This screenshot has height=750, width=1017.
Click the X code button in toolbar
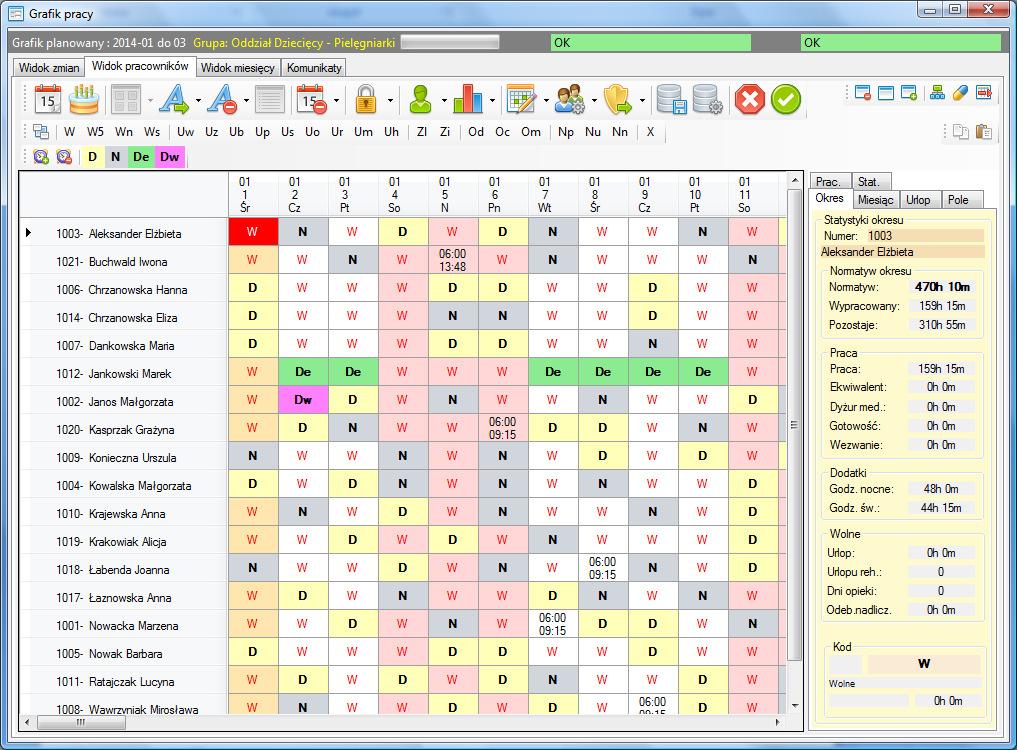(x=651, y=132)
